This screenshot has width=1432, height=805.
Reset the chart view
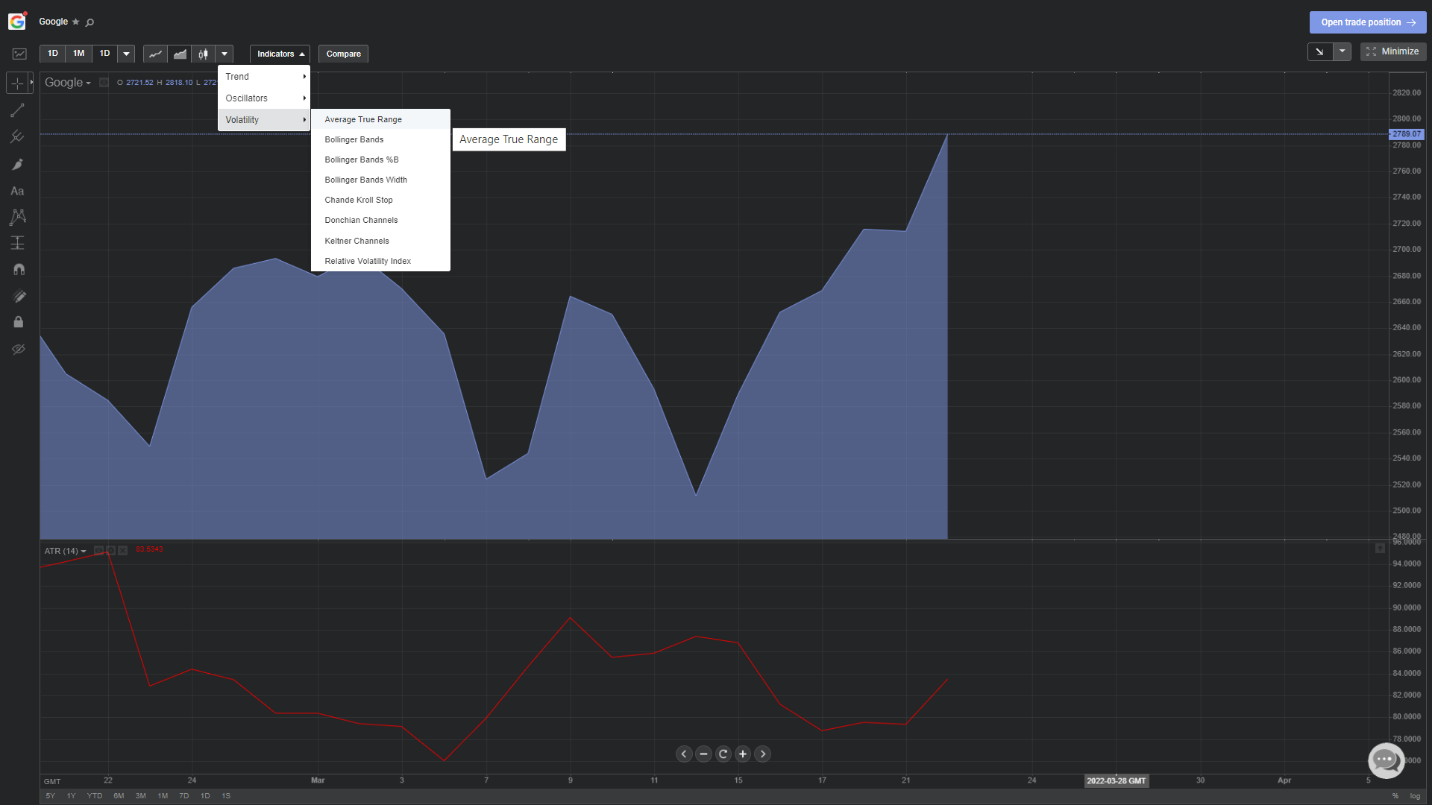point(723,754)
